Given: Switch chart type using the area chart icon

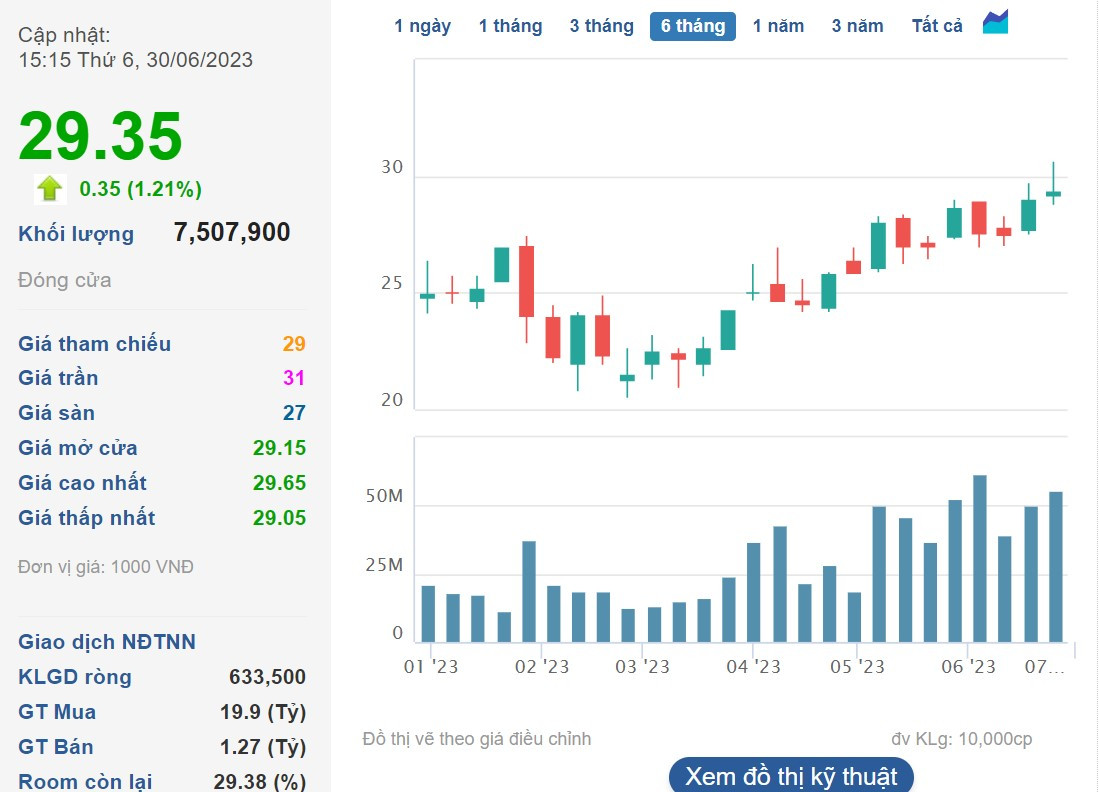Looking at the screenshot, I should point(995,23).
